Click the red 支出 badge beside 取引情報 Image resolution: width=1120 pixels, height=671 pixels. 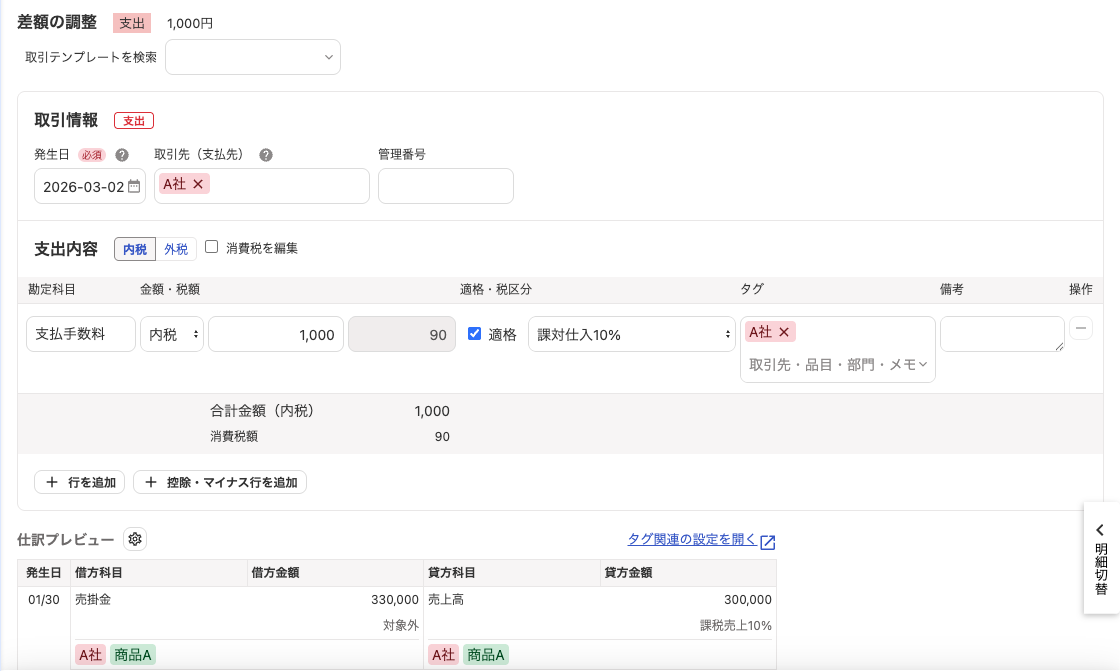click(134, 121)
